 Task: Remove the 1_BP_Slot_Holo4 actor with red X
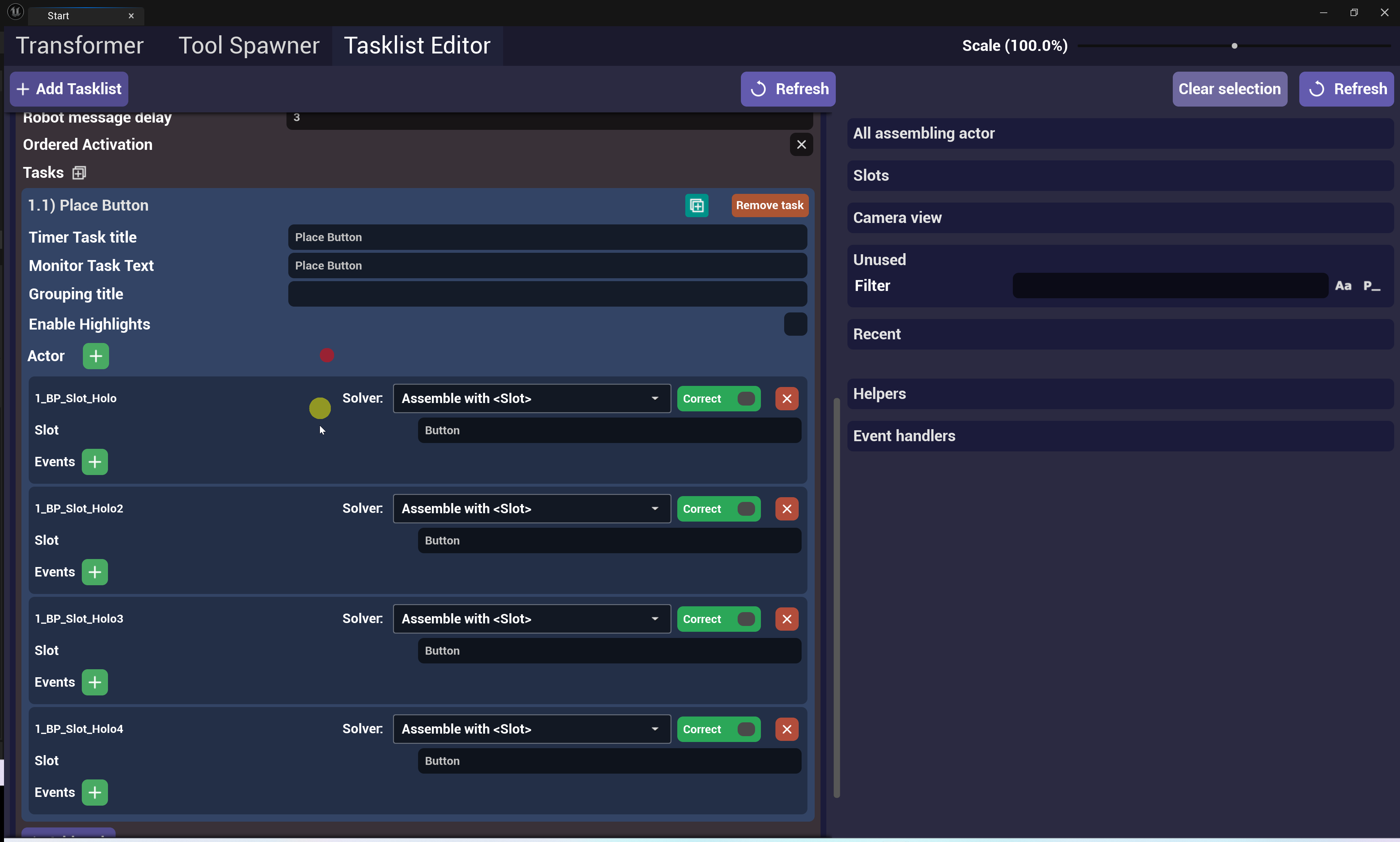pyautogui.click(x=786, y=729)
